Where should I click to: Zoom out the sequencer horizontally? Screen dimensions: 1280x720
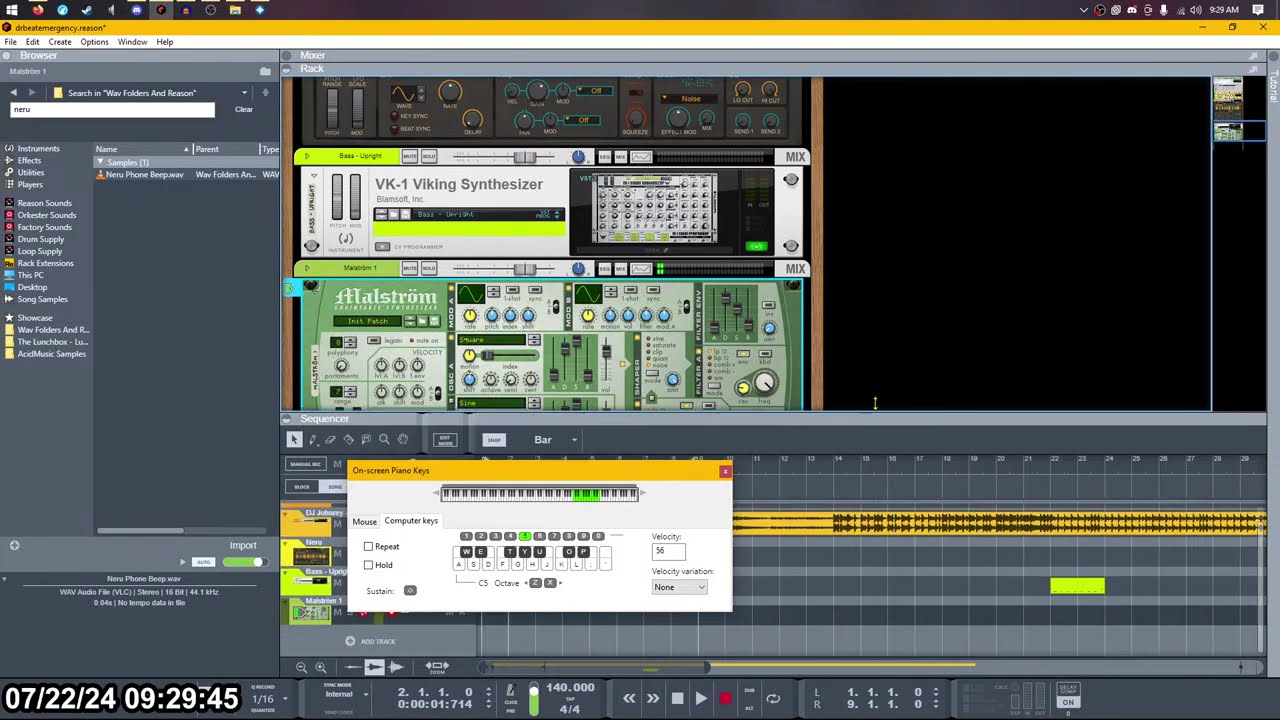pyautogui.click(x=301, y=667)
